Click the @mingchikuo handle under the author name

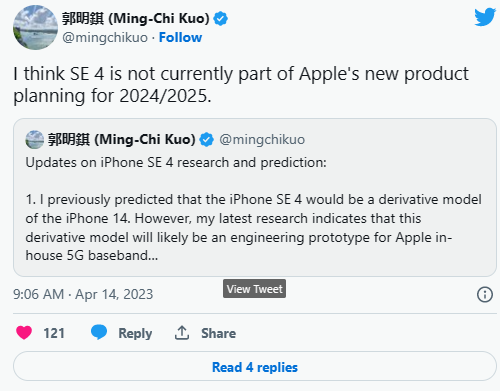(x=105, y=37)
